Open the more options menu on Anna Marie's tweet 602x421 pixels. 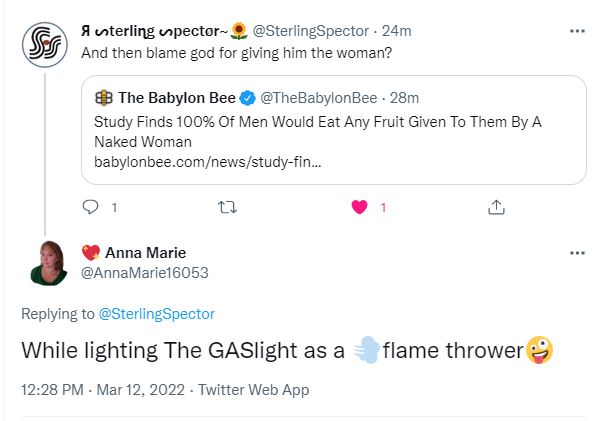tap(576, 253)
